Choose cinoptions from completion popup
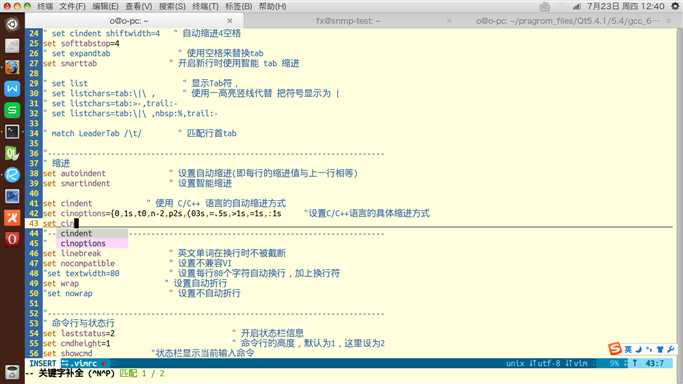 (x=92, y=243)
